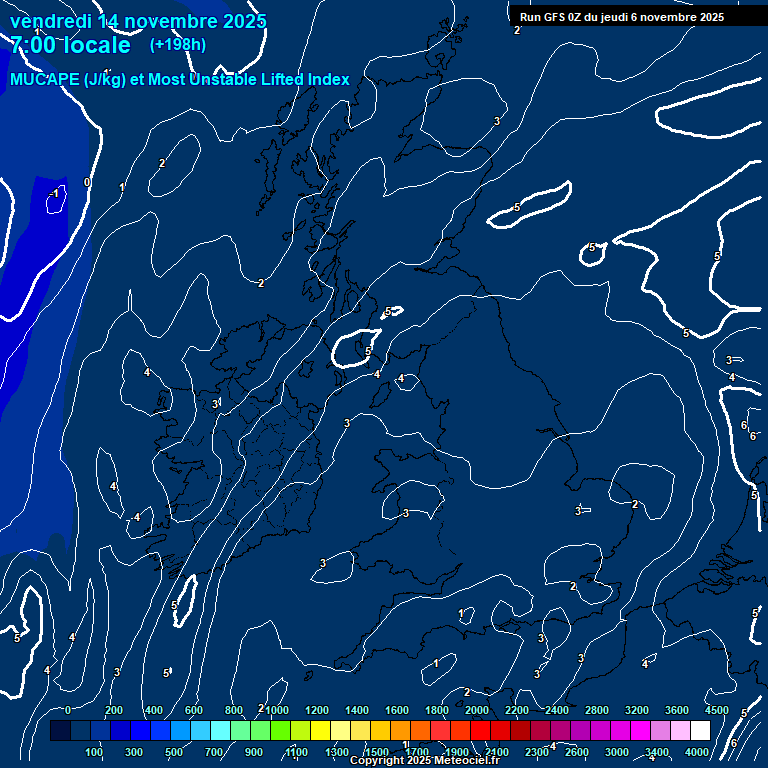Click the 4500 value on the legend scale
The width and height of the screenshot is (768, 768).
[716, 710]
